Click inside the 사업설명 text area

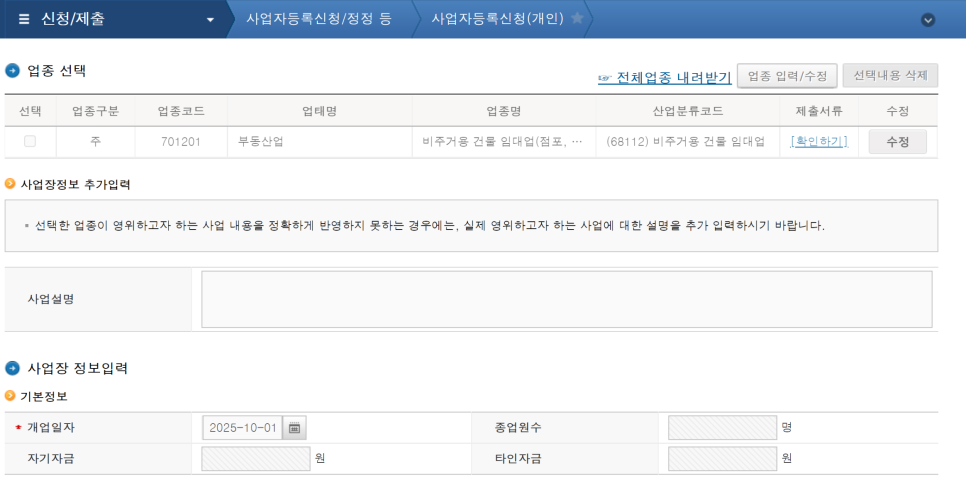point(566,299)
